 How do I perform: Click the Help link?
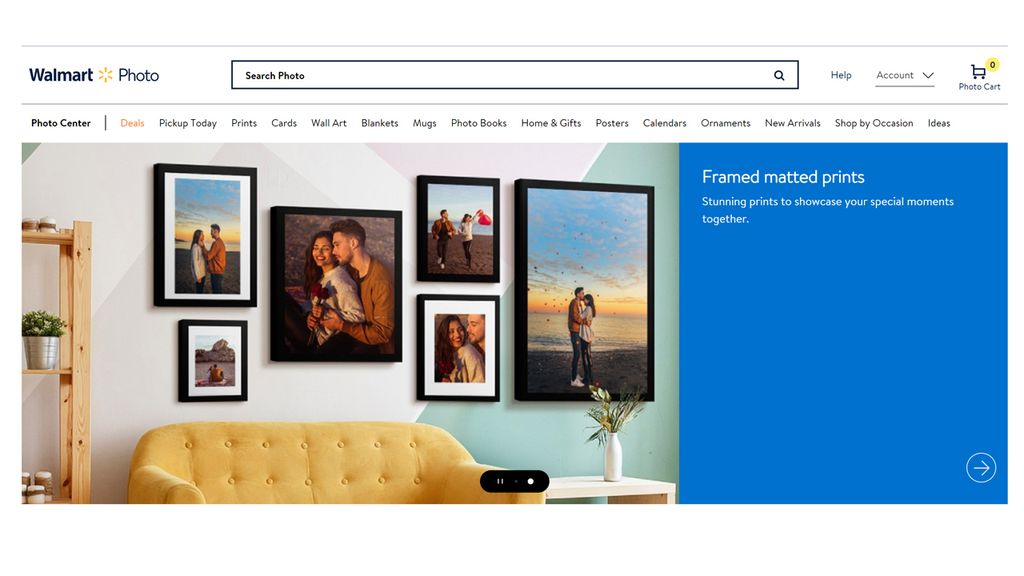[840, 75]
